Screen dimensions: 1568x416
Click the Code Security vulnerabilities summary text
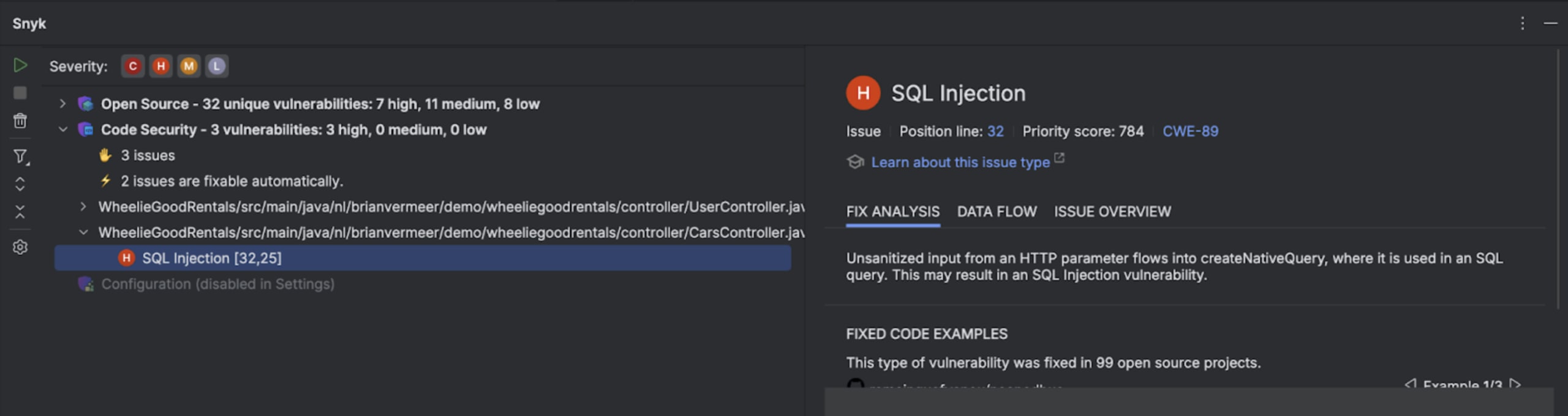click(293, 130)
